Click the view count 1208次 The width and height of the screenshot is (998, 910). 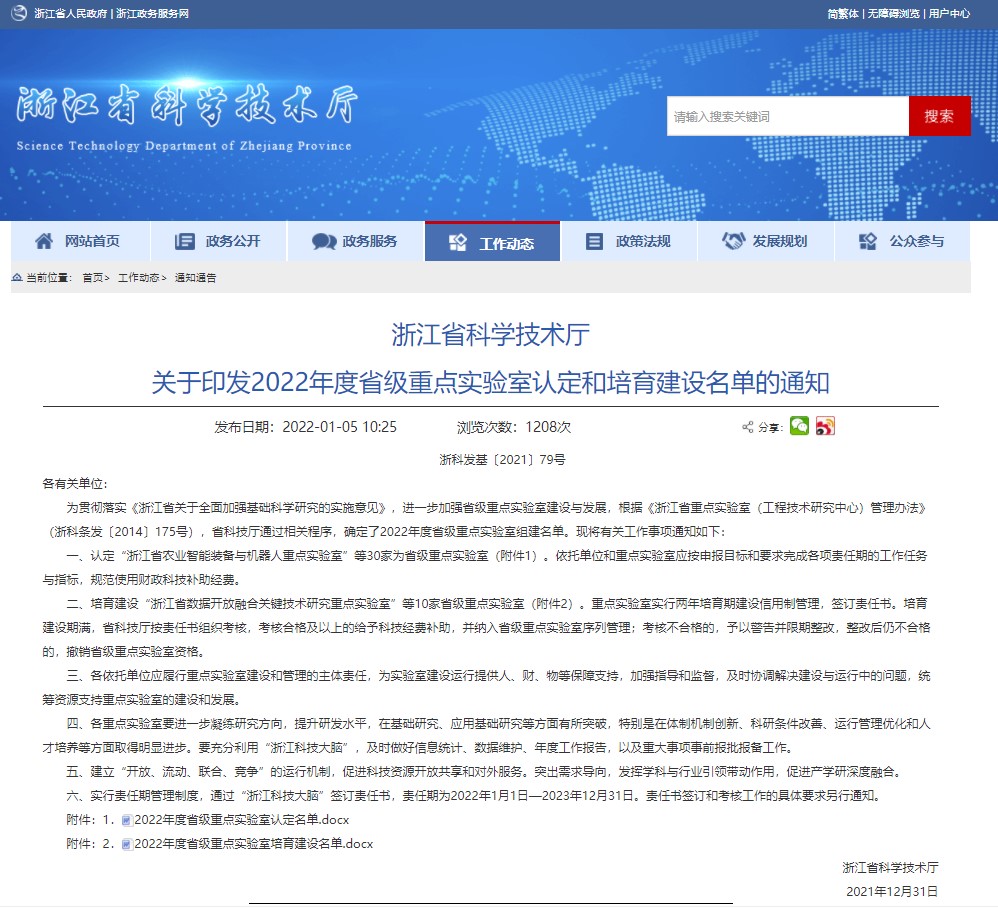pyautogui.click(x=548, y=427)
